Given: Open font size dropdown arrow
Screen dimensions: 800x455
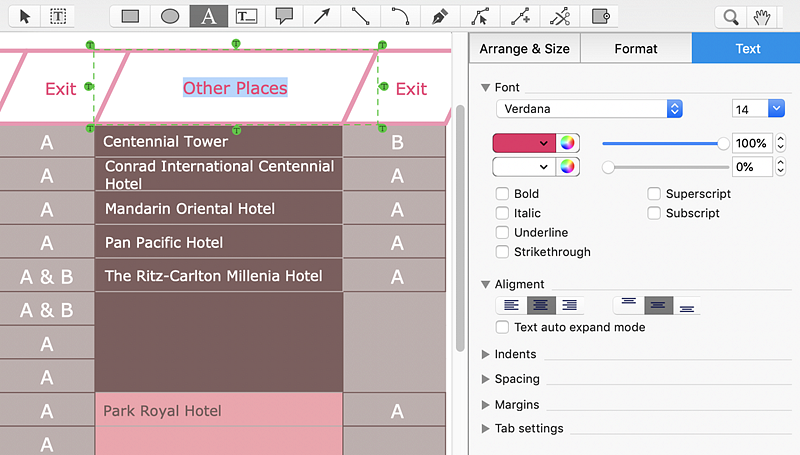Looking at the screenshot, I should pyautogui.click(x=776, y=109).
